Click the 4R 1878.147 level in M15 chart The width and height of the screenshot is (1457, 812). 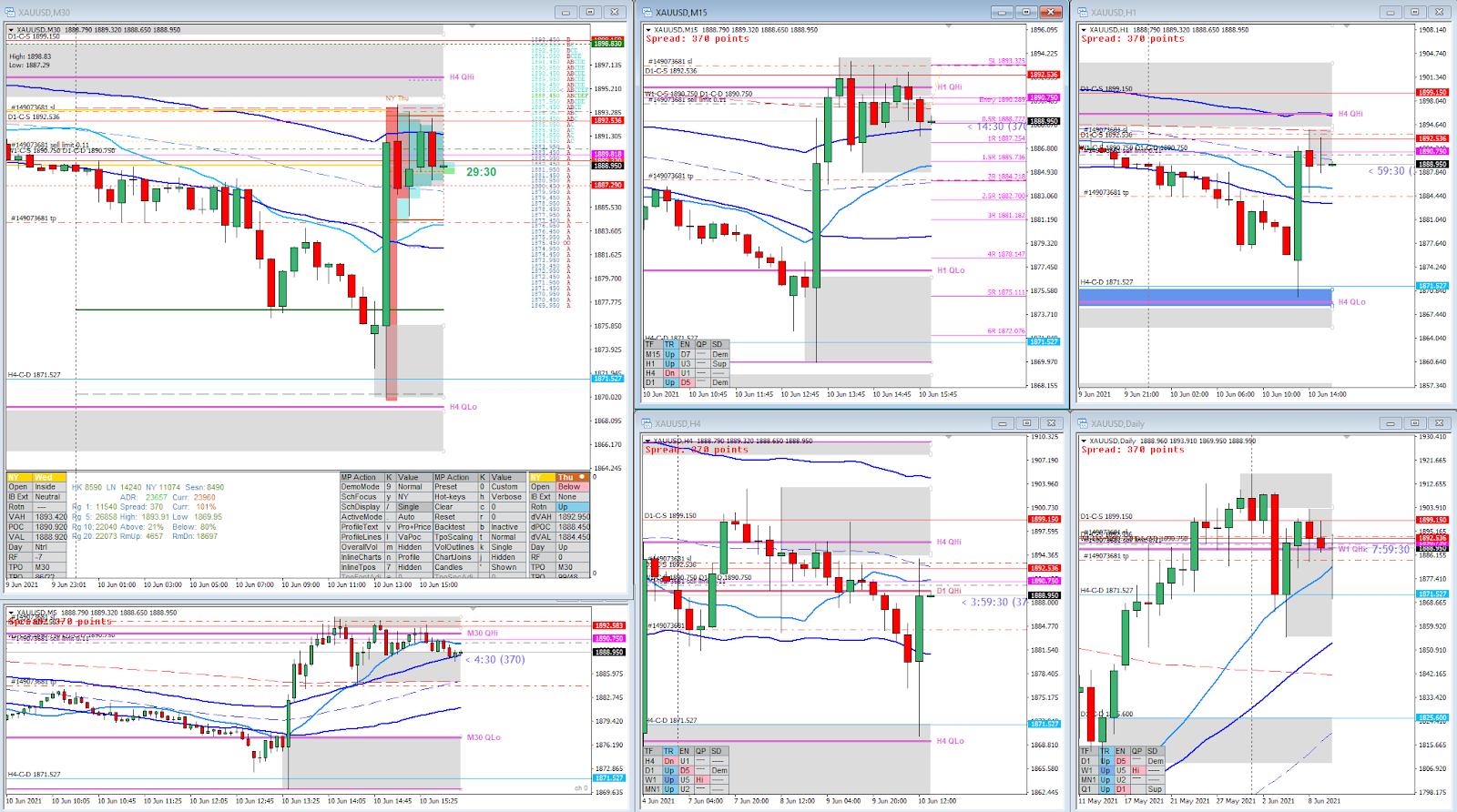point(1006,255)
